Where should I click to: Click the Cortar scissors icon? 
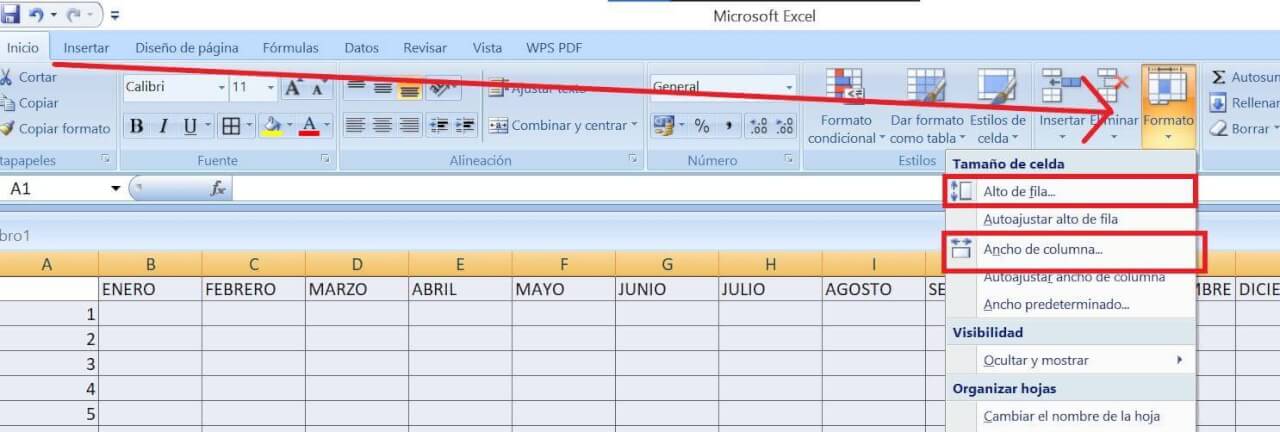[x=5, y=77]
